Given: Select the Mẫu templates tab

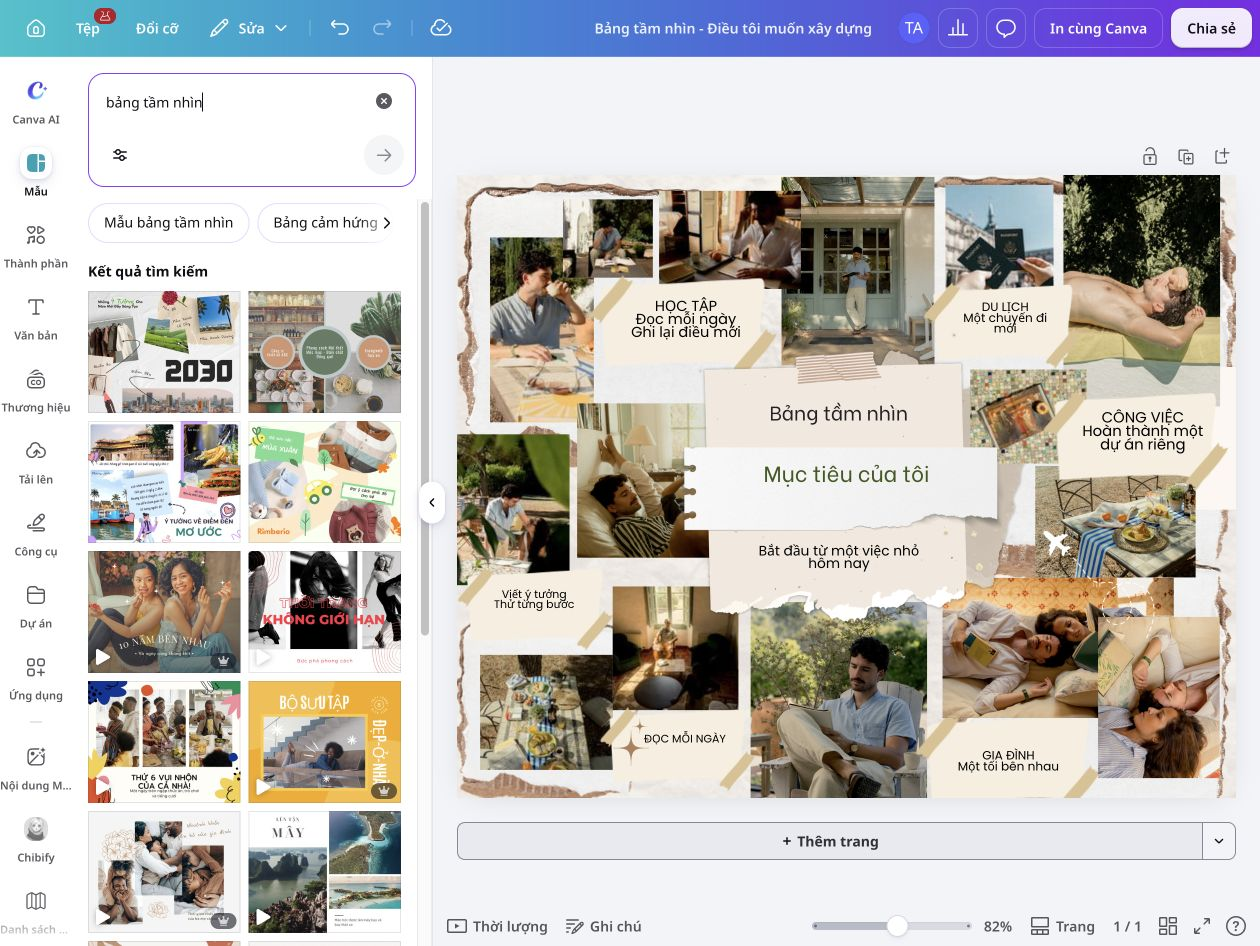Looking at the screenshot, I should (x=36, y=173).
